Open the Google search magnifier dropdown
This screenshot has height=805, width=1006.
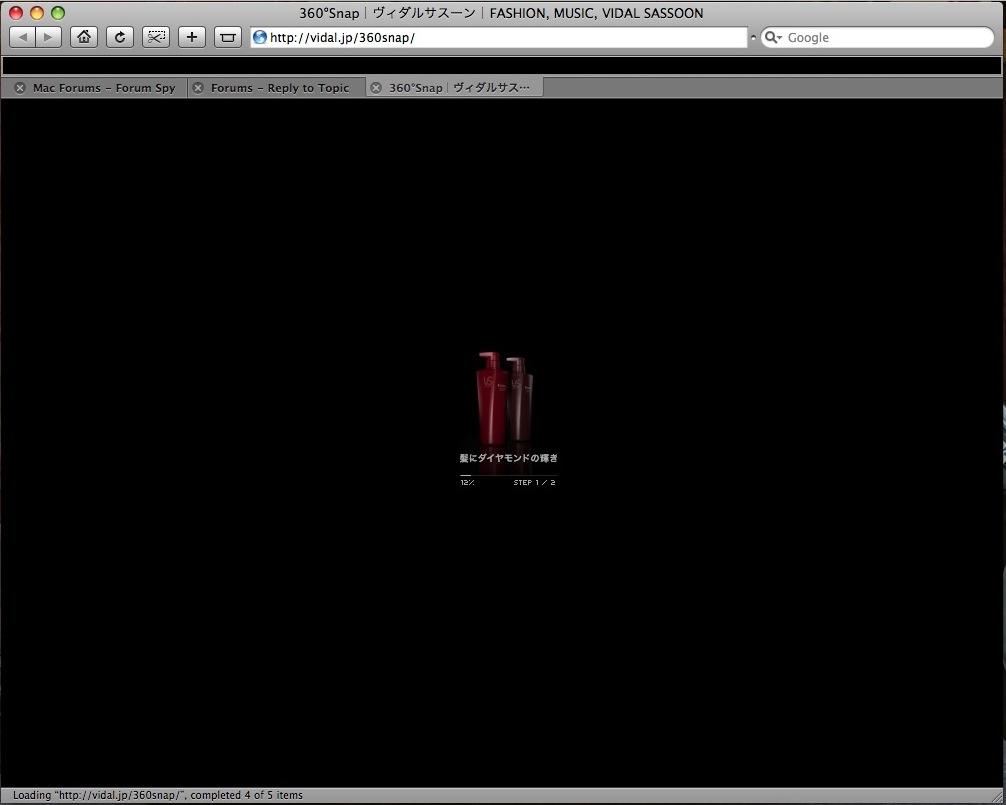773,37
